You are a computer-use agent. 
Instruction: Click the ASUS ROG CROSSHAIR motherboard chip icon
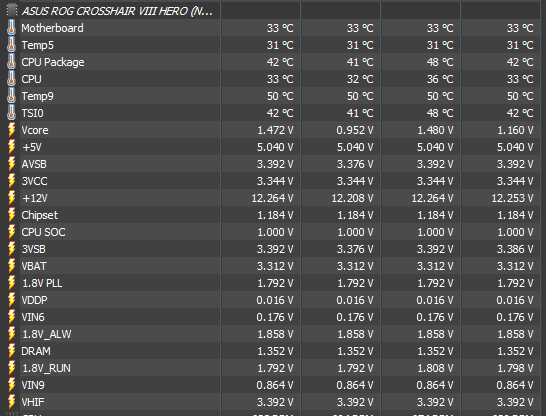point(11,10)
